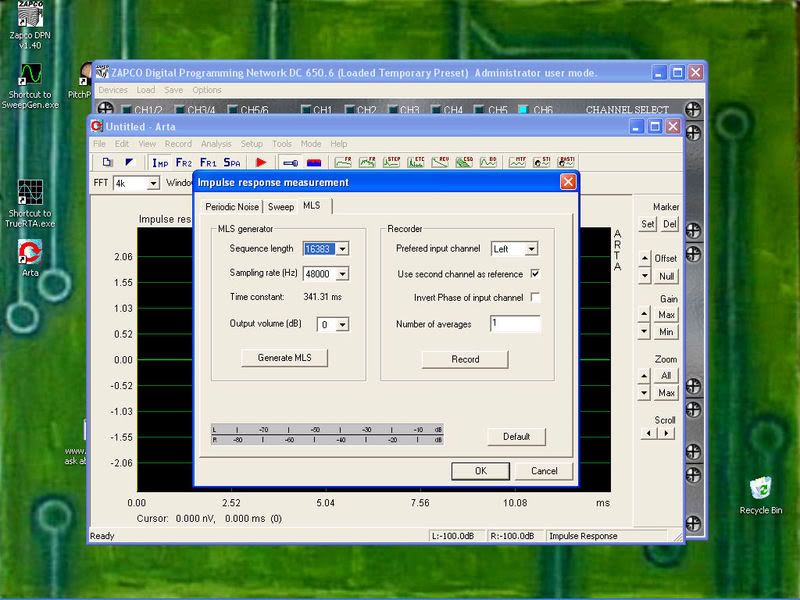Screen dimensions: 800x600
Task: Click the Marker Set button
Action: pyautogui.click(x=648, y=224)
